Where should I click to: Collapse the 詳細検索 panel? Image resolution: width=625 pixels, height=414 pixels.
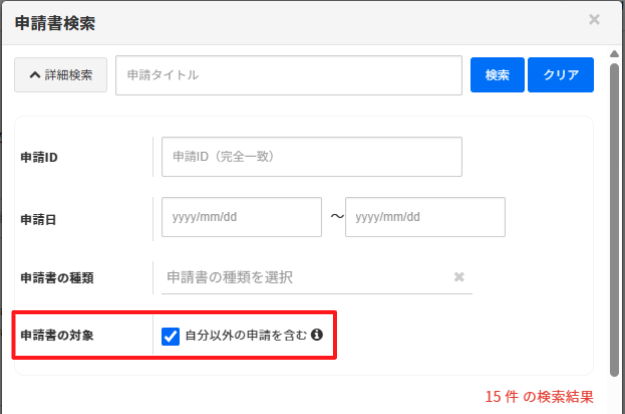click(61, 75)
